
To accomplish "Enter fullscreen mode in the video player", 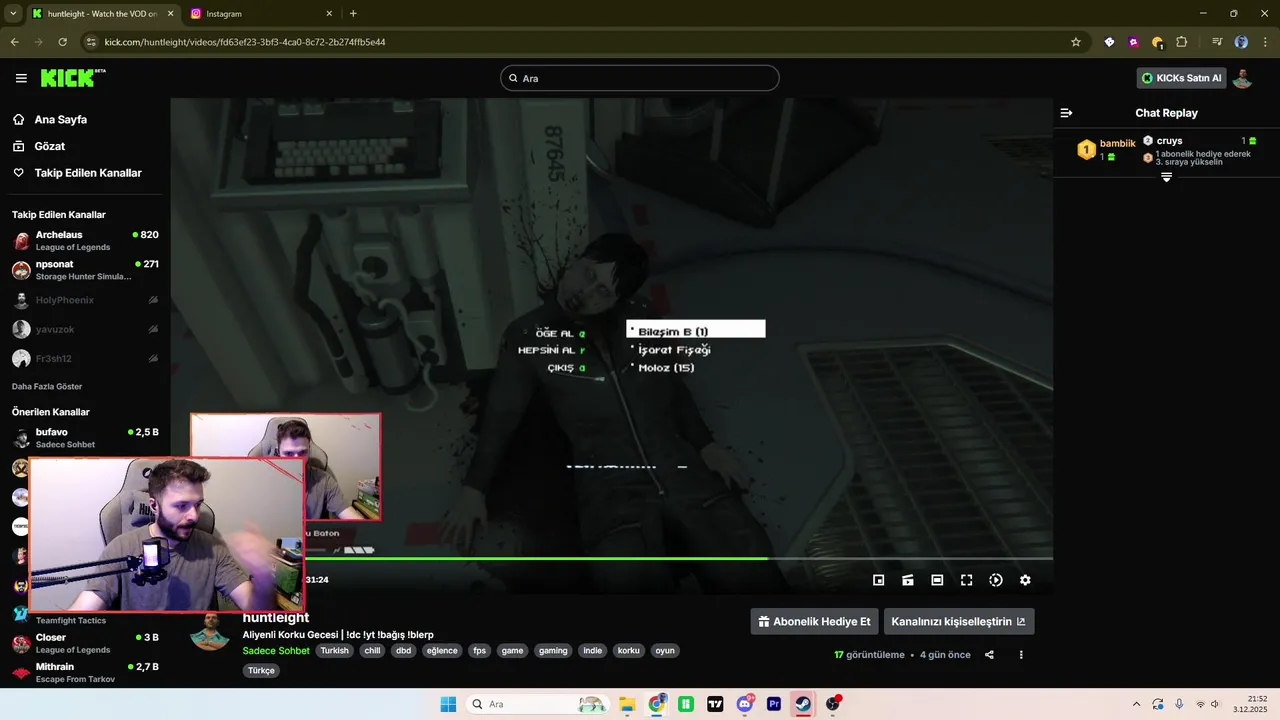I will click(x=967, y=580).
